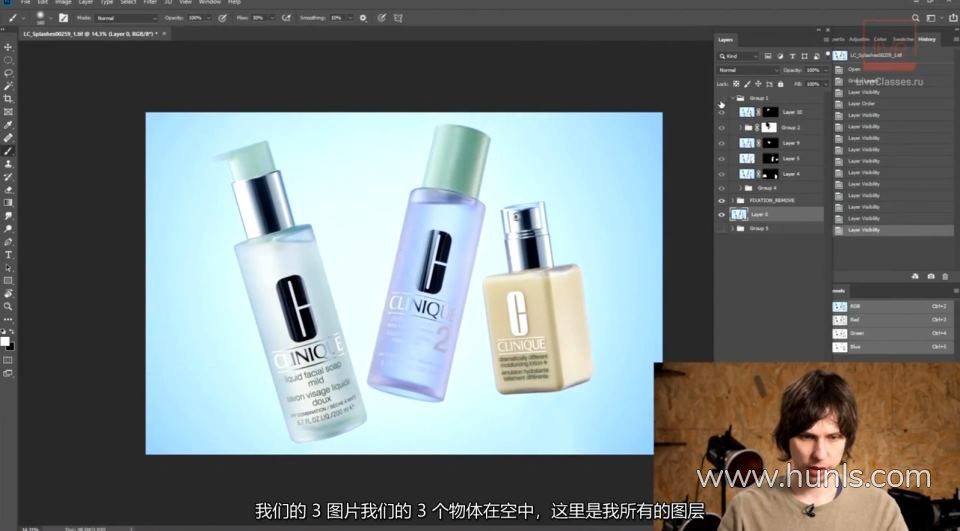Select the Hand tool
This screenshot has height=531, width=960.
pos(8,293)
